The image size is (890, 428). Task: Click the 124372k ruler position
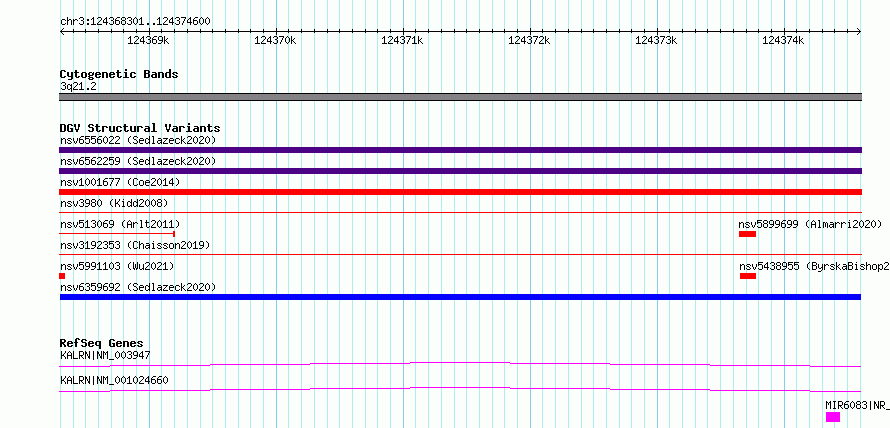pyautogui.click(x=529, y=41)
